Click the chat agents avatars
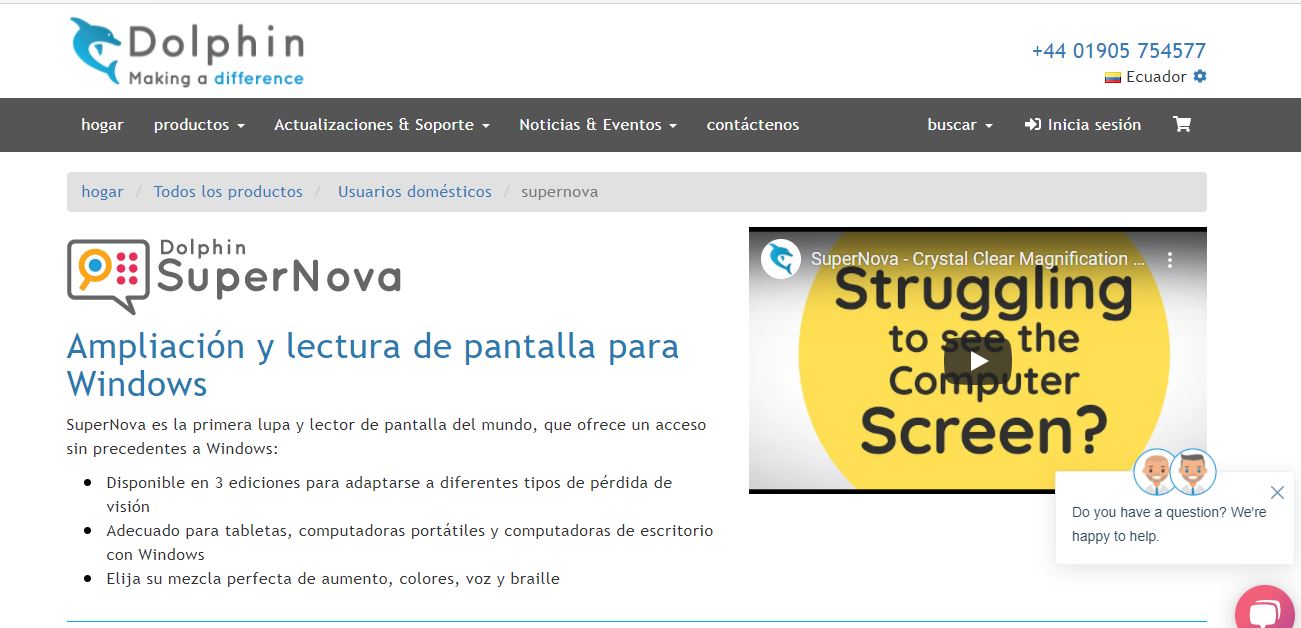Viewport: 1301px width, 628px height. coord(1175,472)
